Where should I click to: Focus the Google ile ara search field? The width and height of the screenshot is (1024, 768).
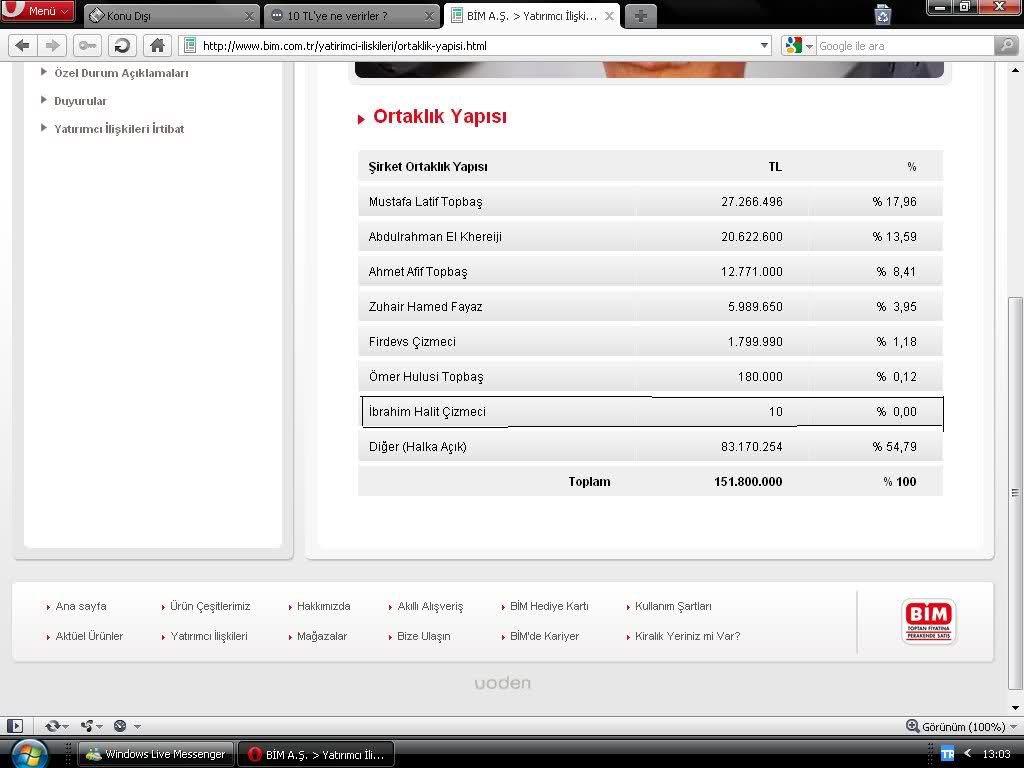904,46
